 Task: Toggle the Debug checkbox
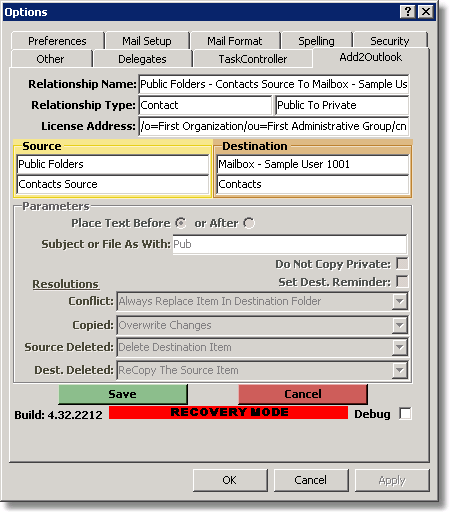(405, 414)
